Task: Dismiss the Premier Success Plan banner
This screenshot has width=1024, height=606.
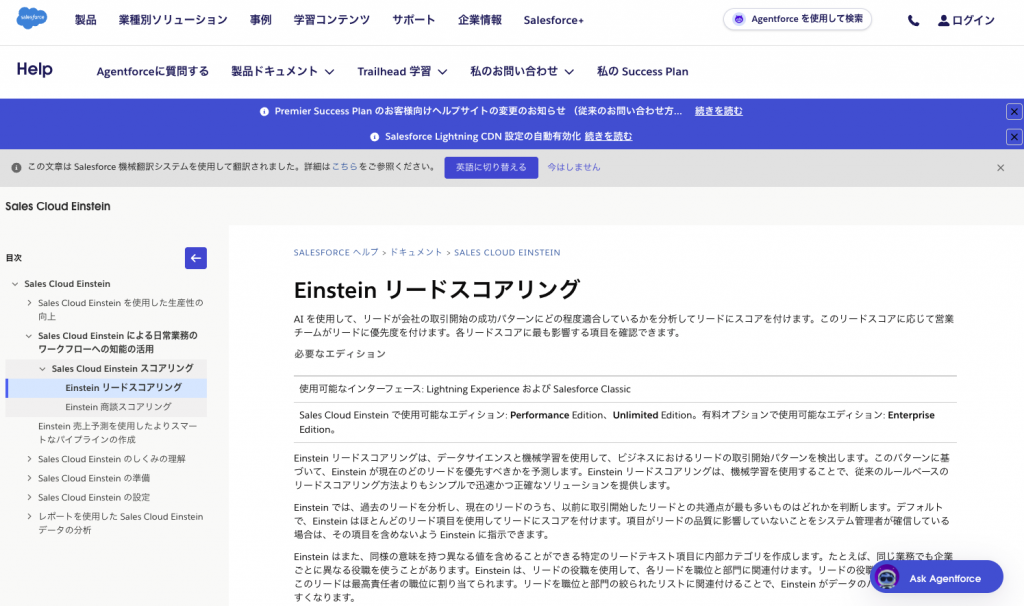Action: [1013, 111]
